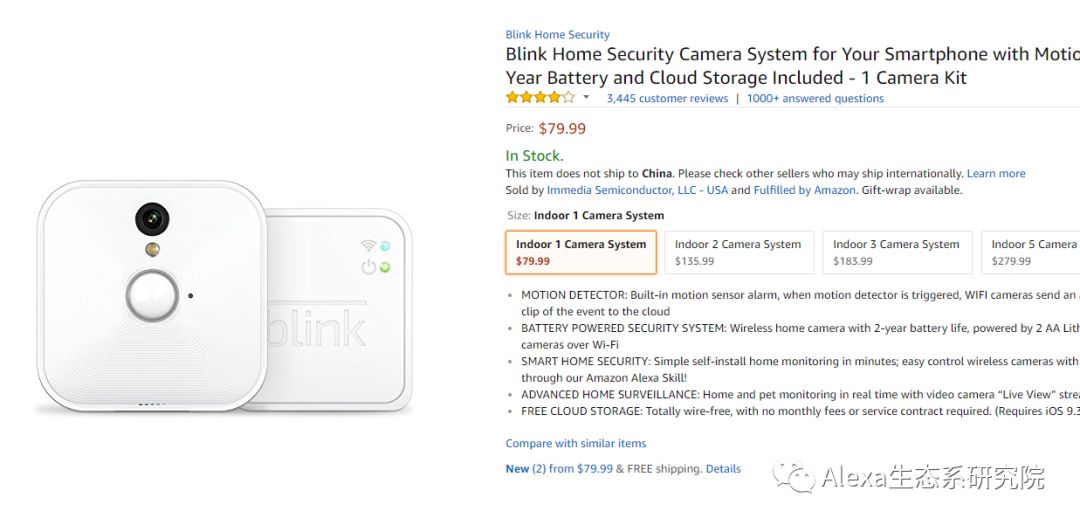Select Indoor 3 Camera System option
This screenshot has width=1080, height=525.
click(x=896, y=252)
